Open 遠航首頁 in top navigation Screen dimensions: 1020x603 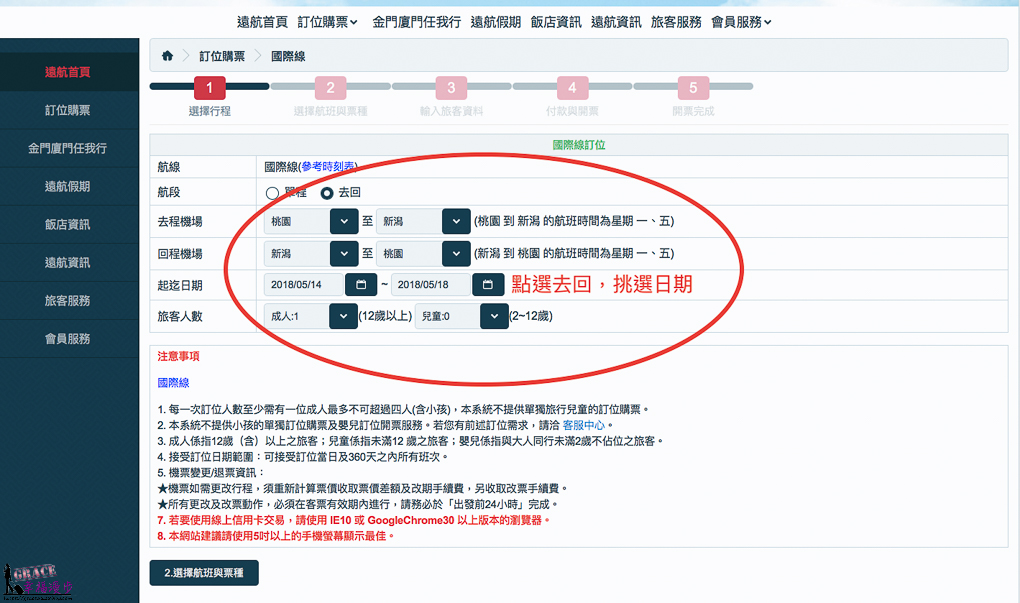pos(262,22)
